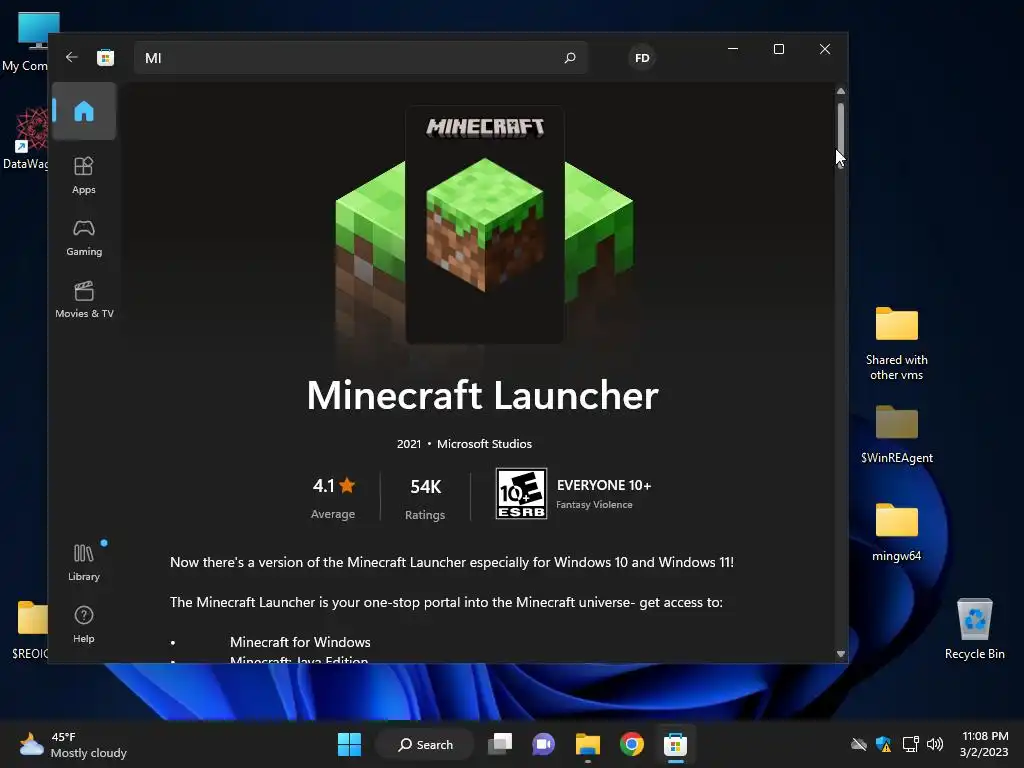
Task: Click the taskbar Search box
Action: coord(425,744)
